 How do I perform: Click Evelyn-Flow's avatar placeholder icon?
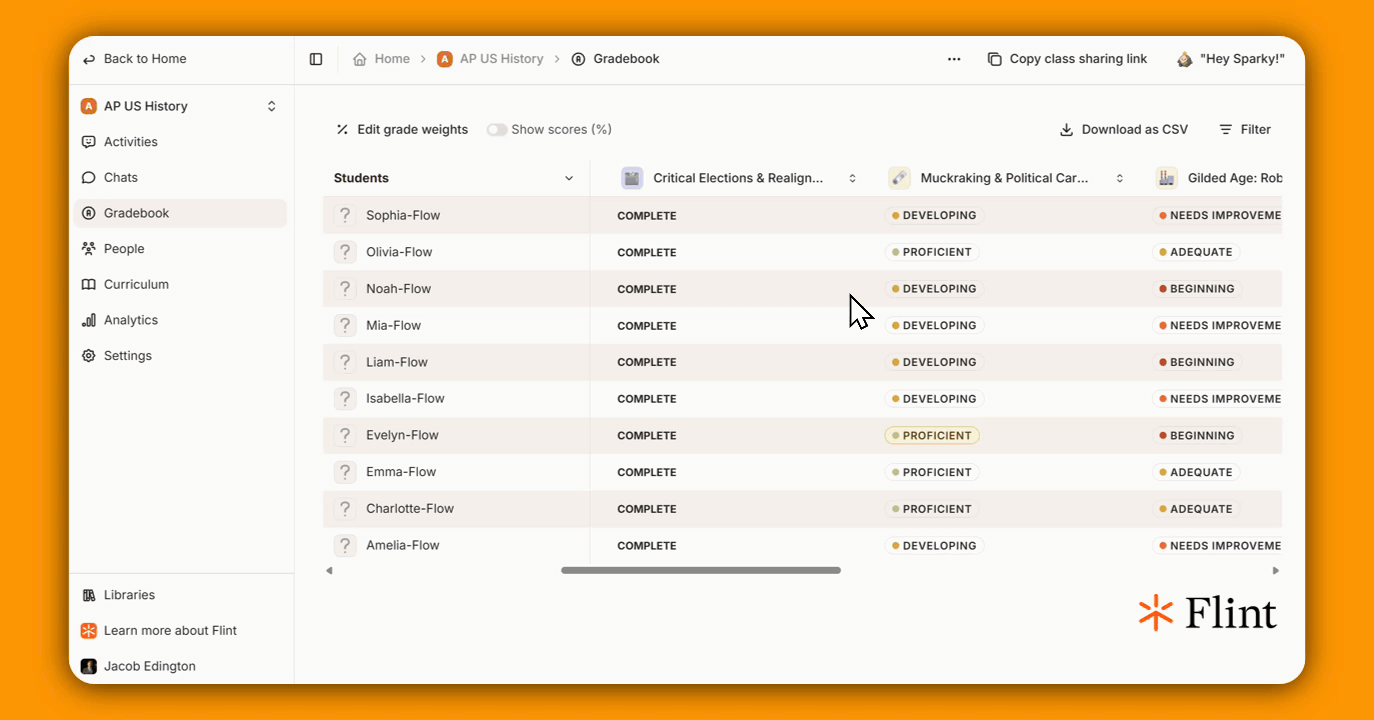(x=345, y=435)
